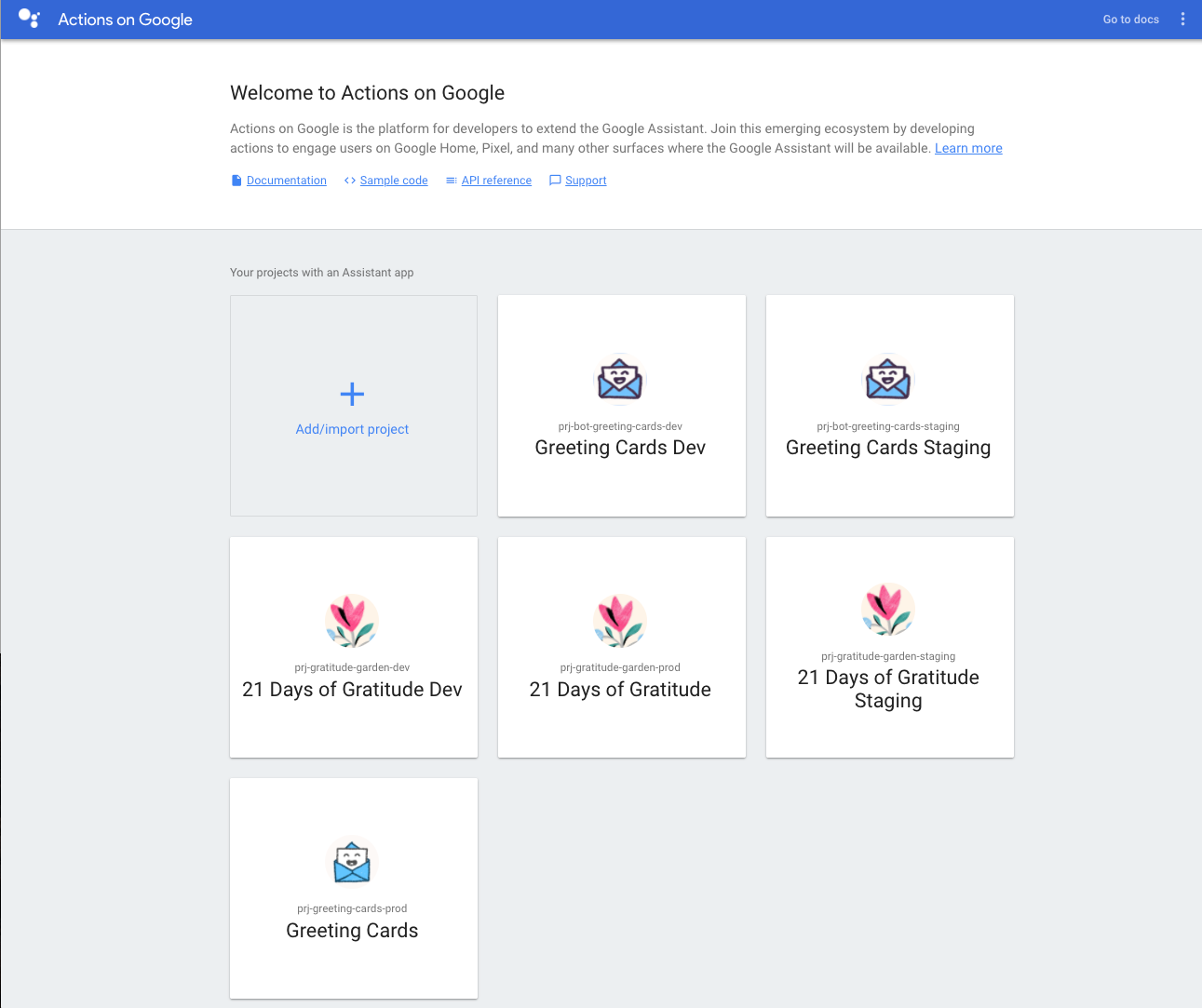Image resolution: width=1202 pixels, height=1008 pixels.
Task: Click the Google Assistant logo icon
Action: pos(29,19)
